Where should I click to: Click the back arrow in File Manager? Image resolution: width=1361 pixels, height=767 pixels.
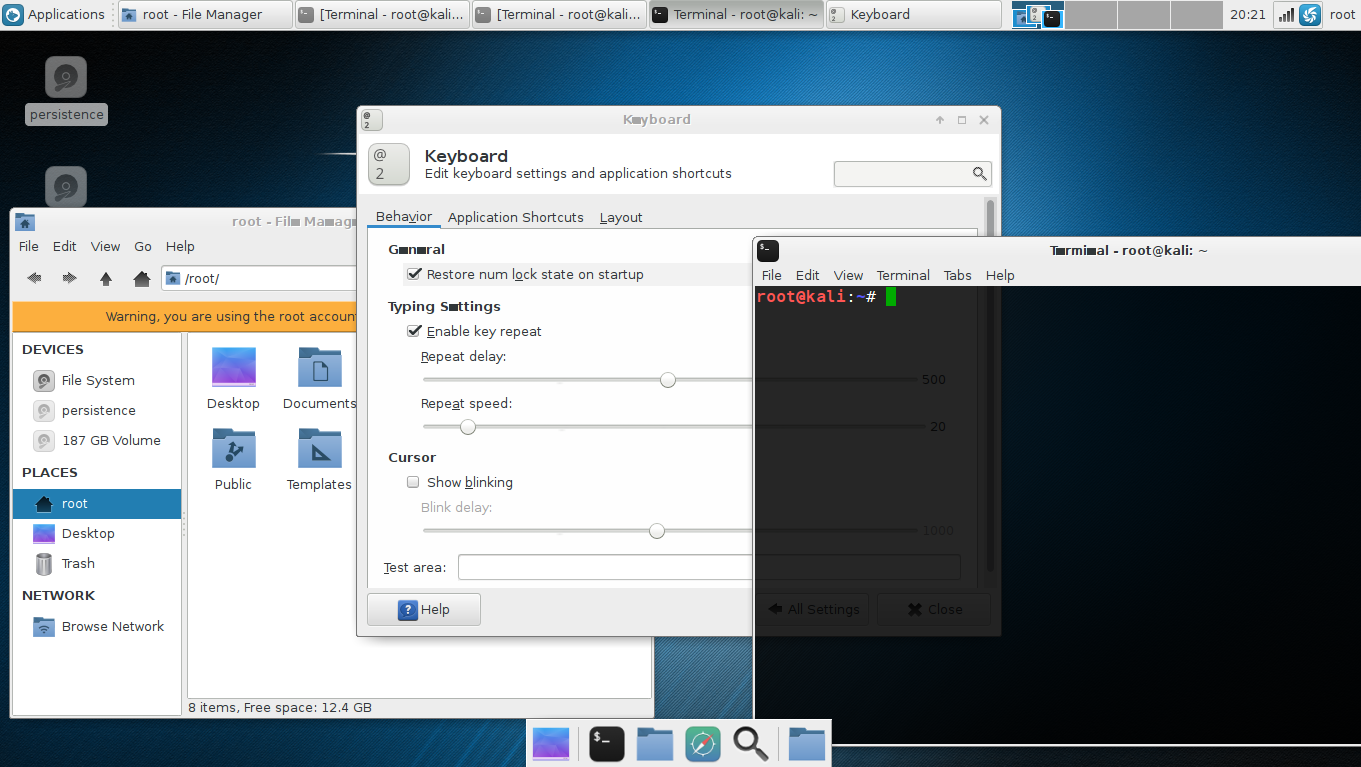(34, 278)
